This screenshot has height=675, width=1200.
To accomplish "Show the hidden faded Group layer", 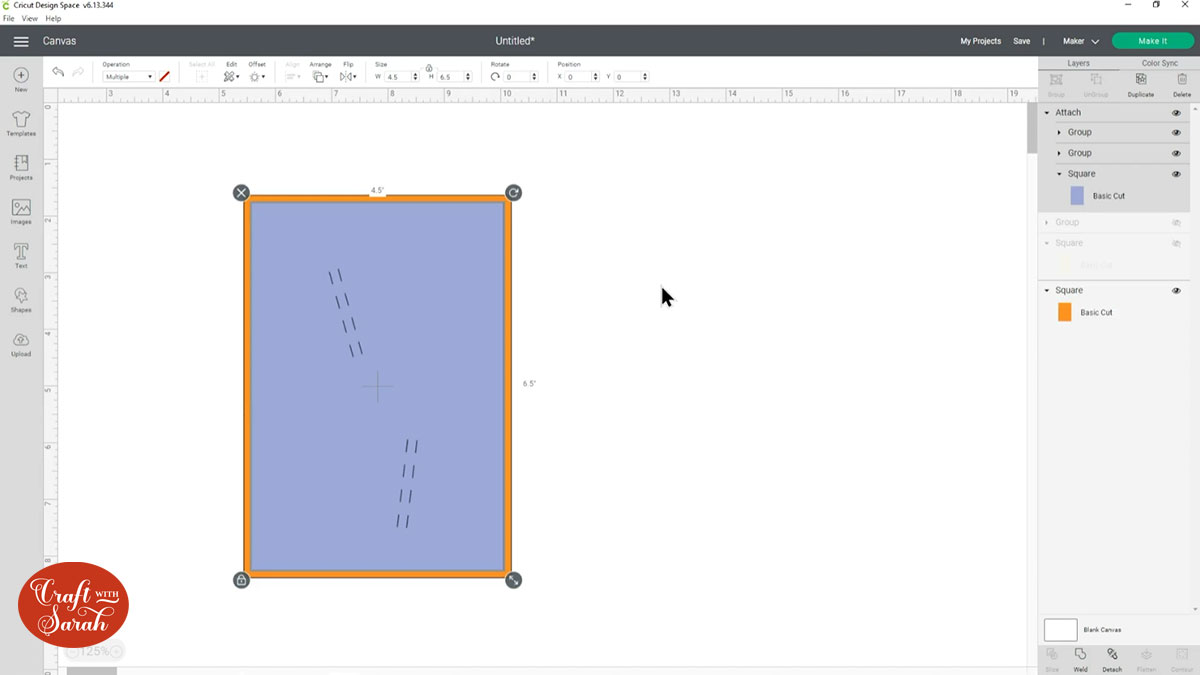I will tap(1176, 222).
